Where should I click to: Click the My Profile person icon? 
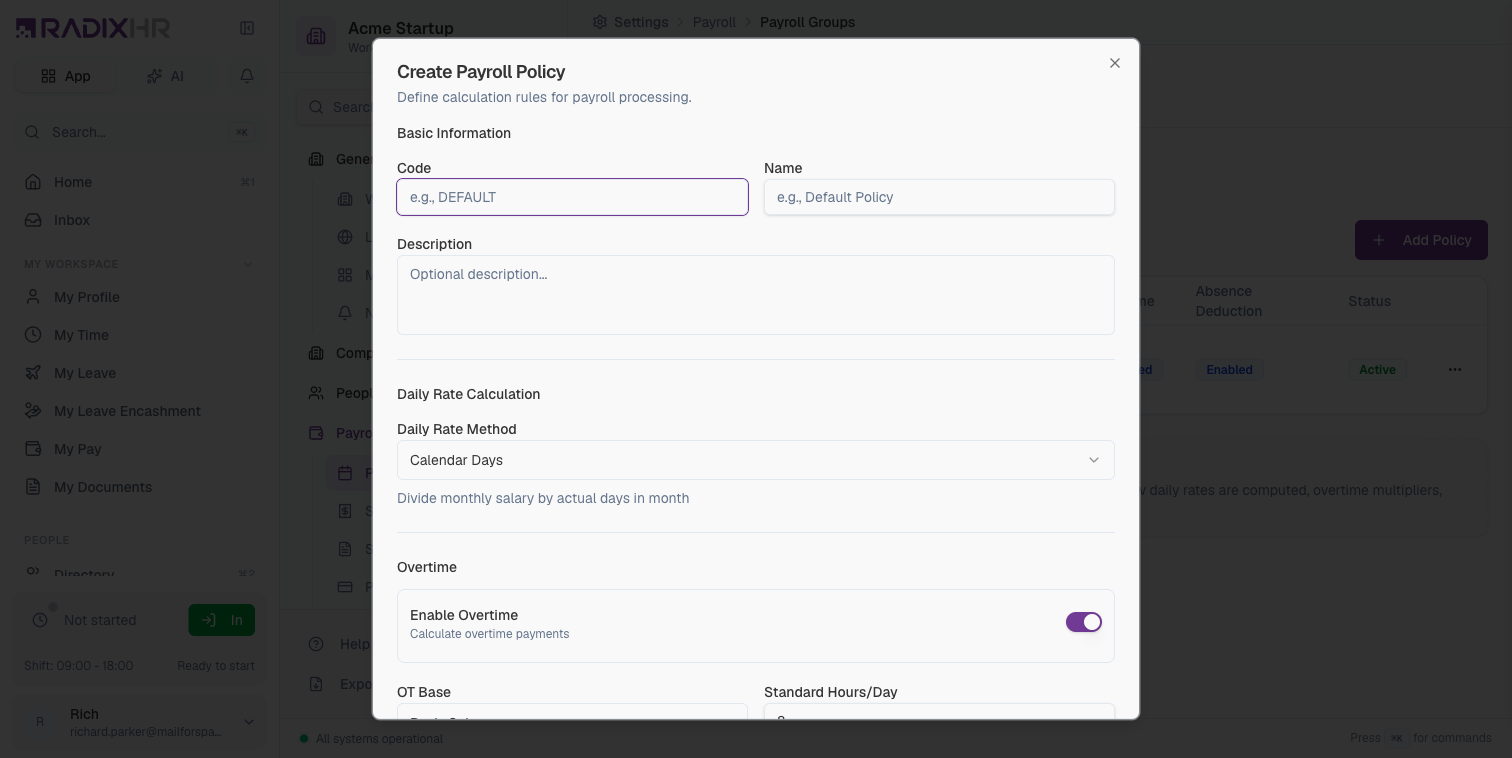34,297
